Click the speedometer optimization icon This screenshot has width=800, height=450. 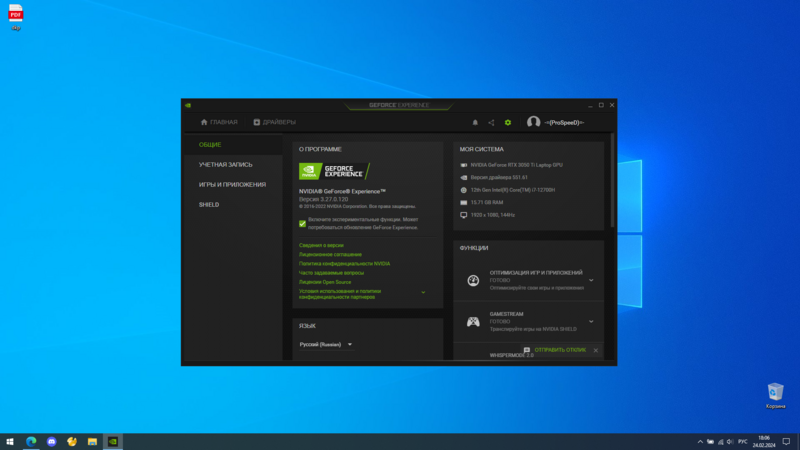coord(473,280)
